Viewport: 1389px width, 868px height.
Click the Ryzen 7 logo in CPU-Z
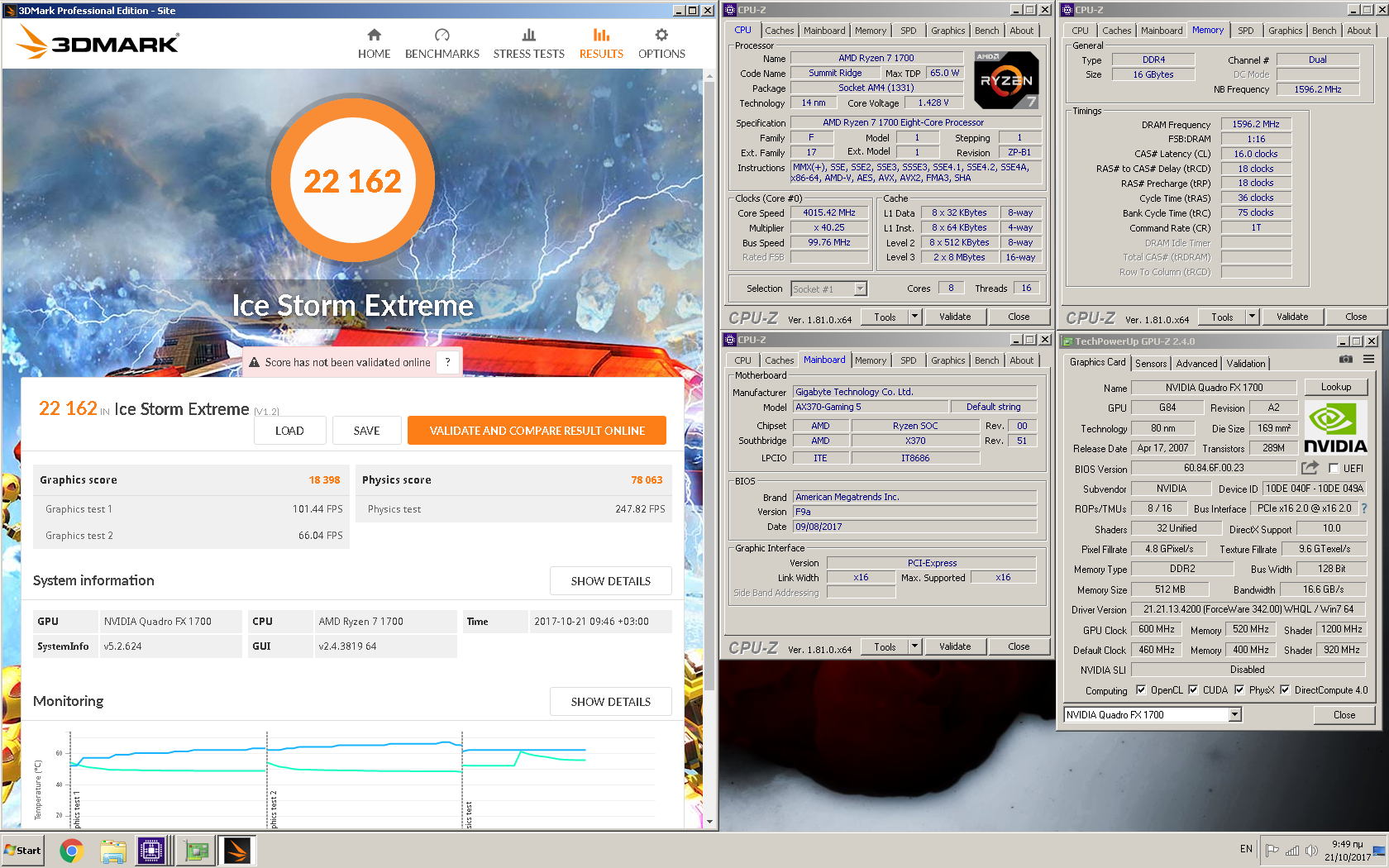pos(1006,80)
